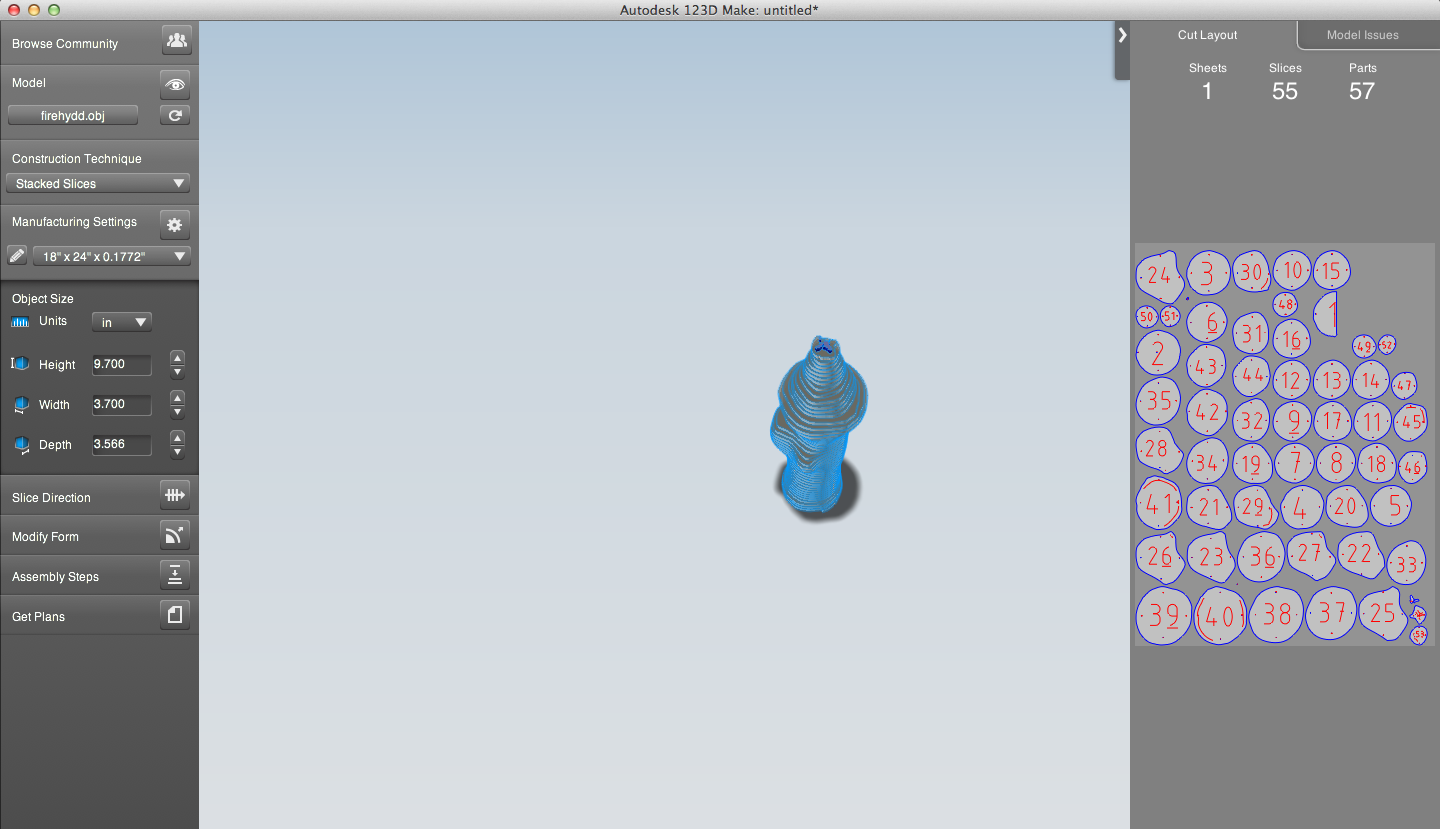The width and height of the screenshot is (1440, 829).
Task: Select slice part 35 in layout
Action: [1158, 401]
